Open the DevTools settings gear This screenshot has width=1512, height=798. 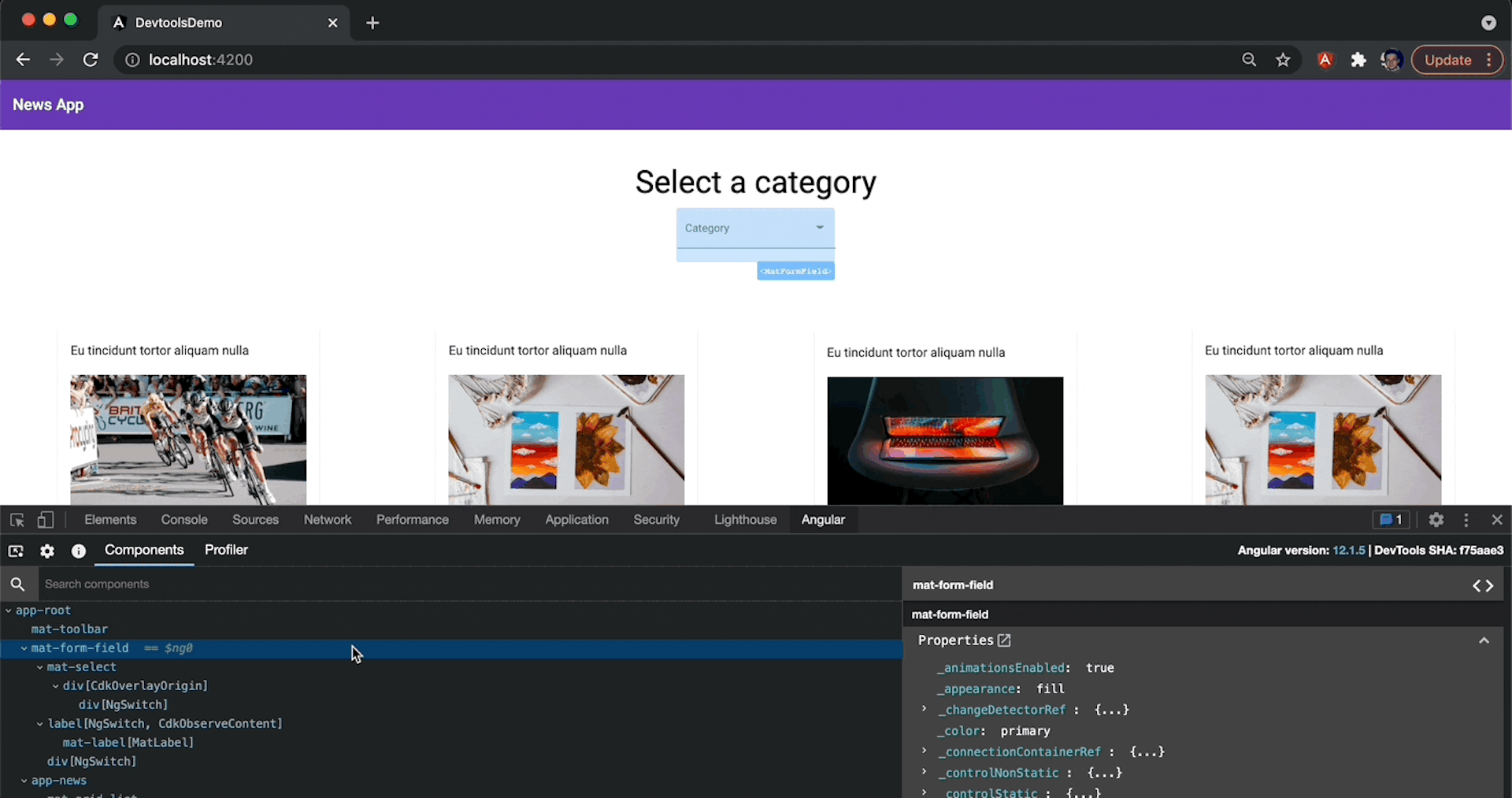(1436, 520)
